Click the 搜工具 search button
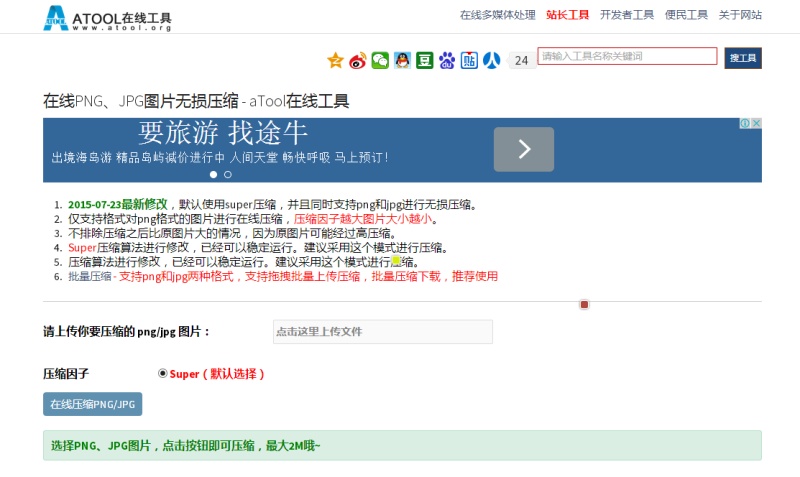This screenshot has height=477, width=800. coord(743,58)
